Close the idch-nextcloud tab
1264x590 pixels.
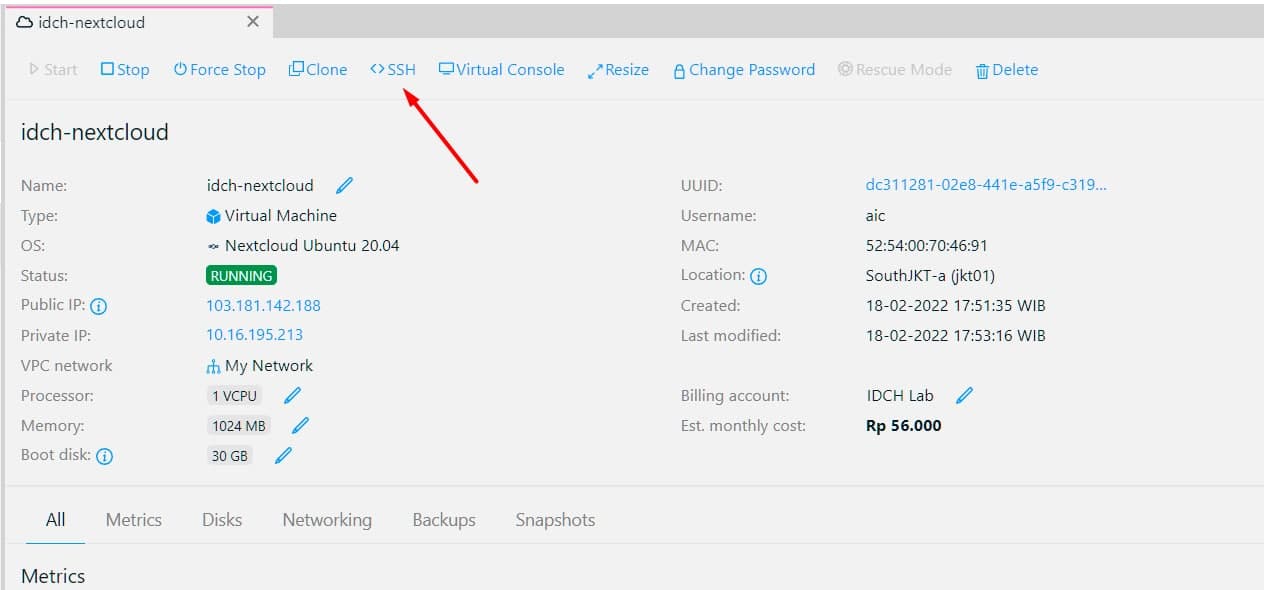[x=253, y=21]
